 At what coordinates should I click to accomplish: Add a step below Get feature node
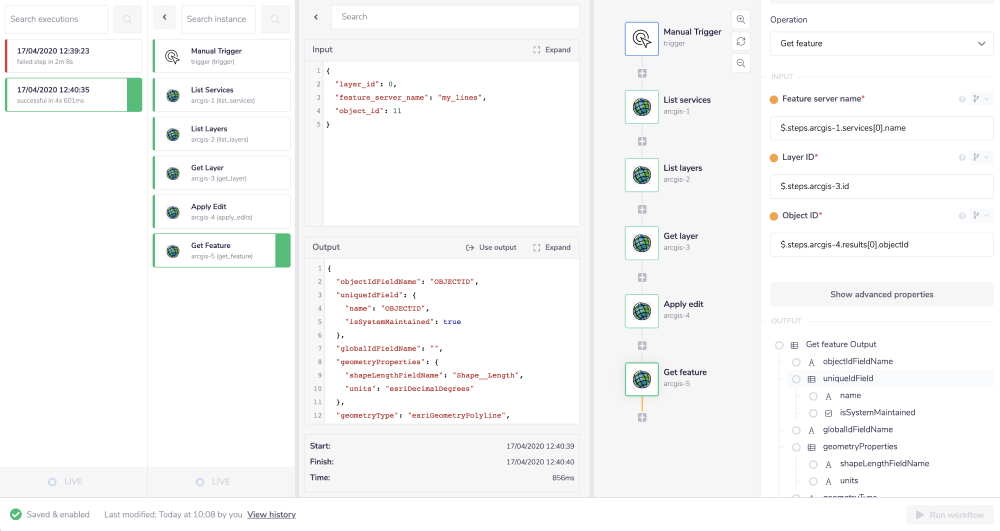coord(642,416)
